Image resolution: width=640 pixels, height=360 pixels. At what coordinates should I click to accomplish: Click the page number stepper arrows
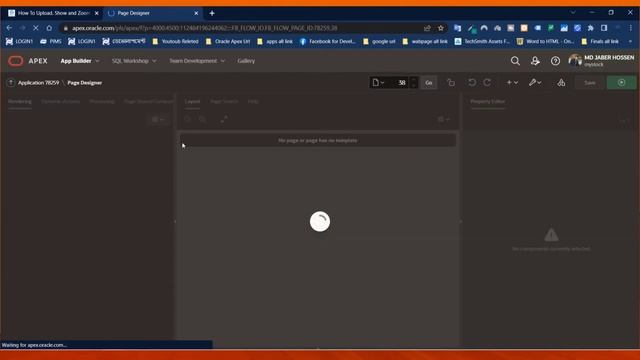tap(413, 82)
